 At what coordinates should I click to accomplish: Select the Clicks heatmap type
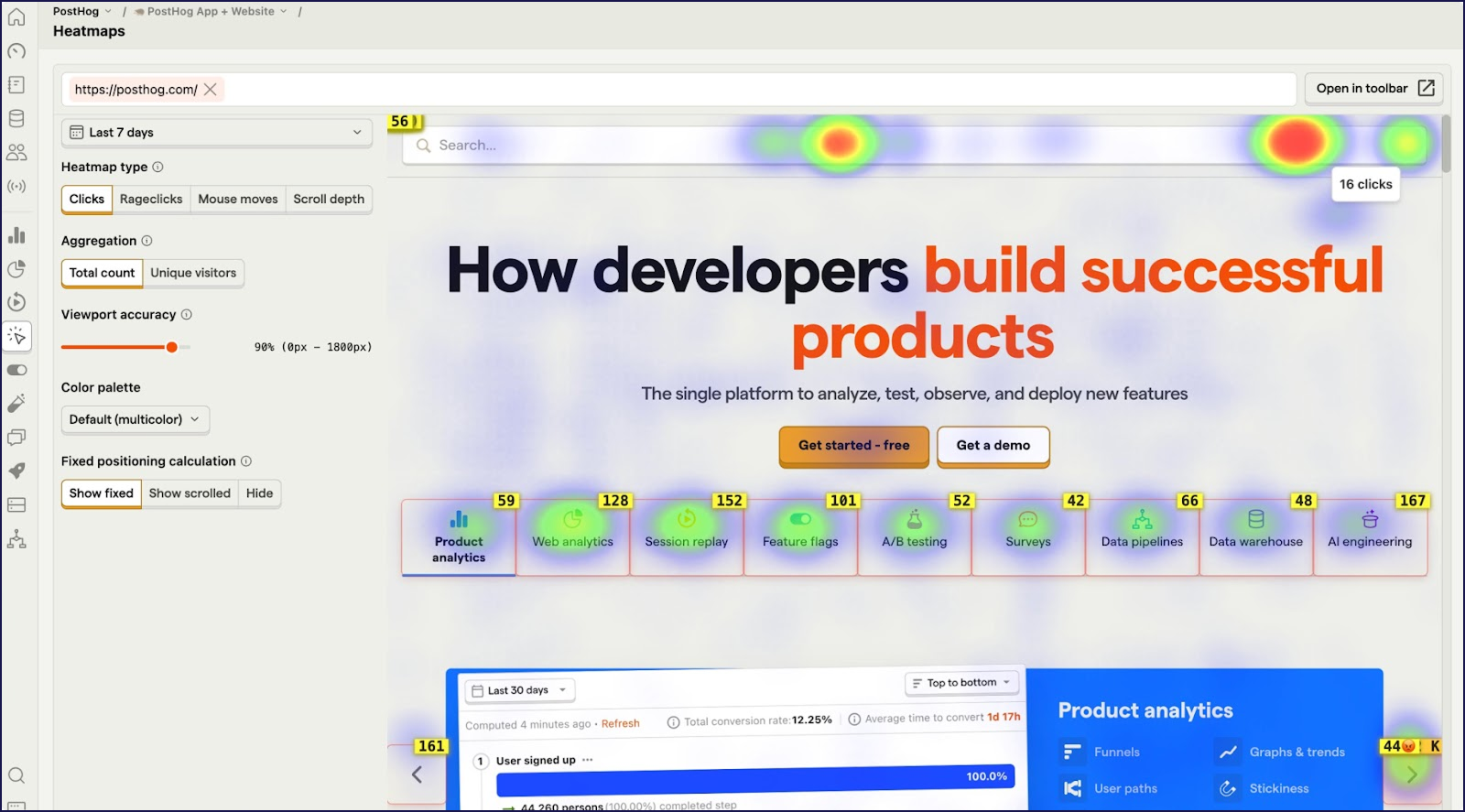87,199
